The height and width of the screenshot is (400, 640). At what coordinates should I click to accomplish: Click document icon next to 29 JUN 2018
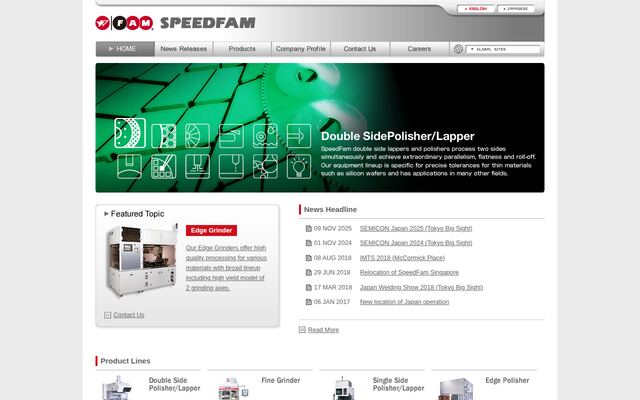(x=309, y=273)
